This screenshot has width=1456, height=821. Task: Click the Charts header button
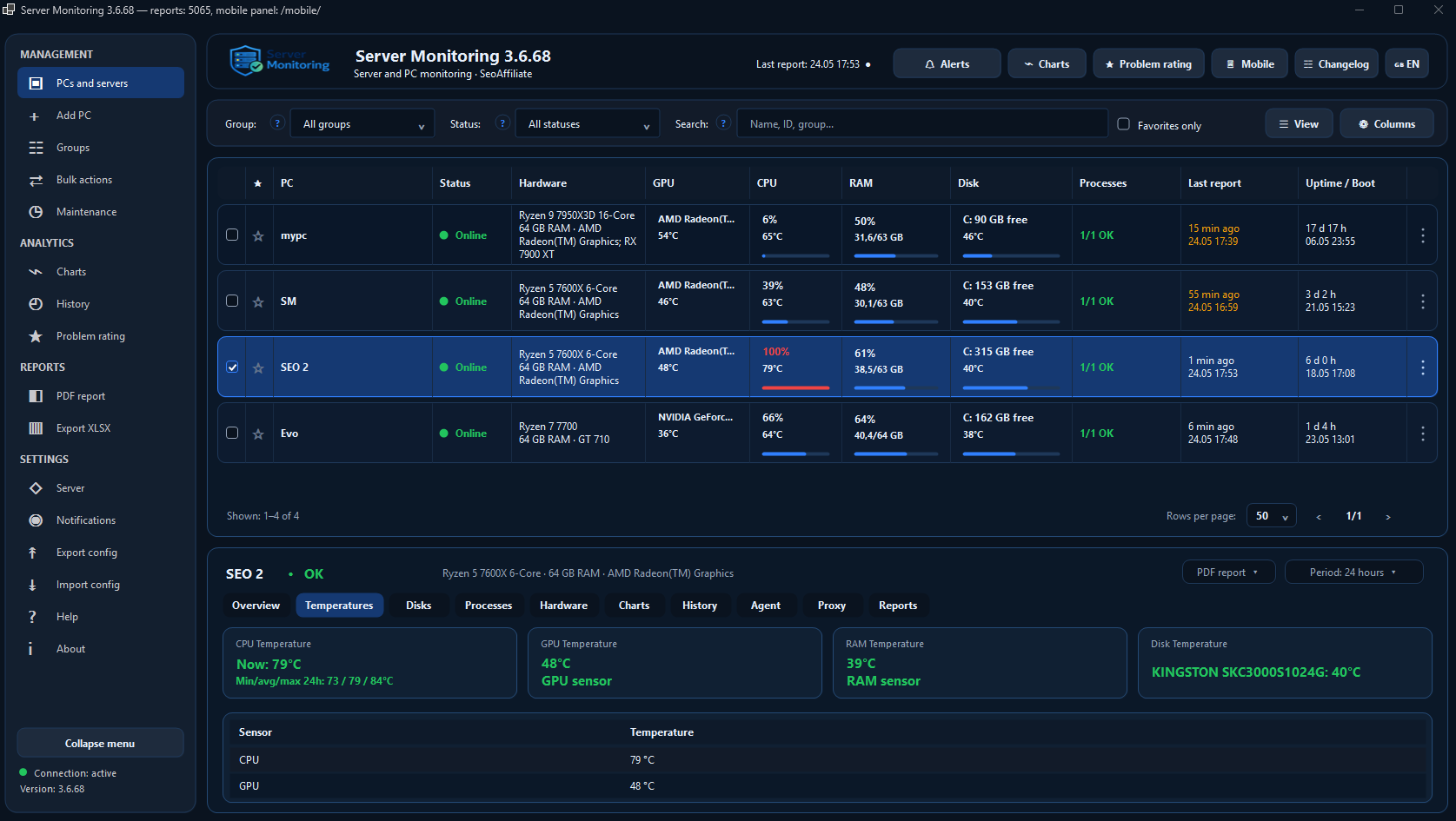1047,64
